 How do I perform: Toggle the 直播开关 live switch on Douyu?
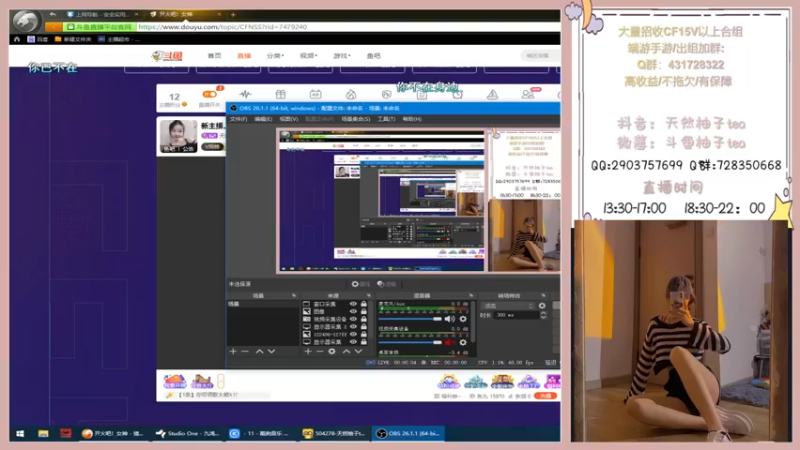coord(209,94)
